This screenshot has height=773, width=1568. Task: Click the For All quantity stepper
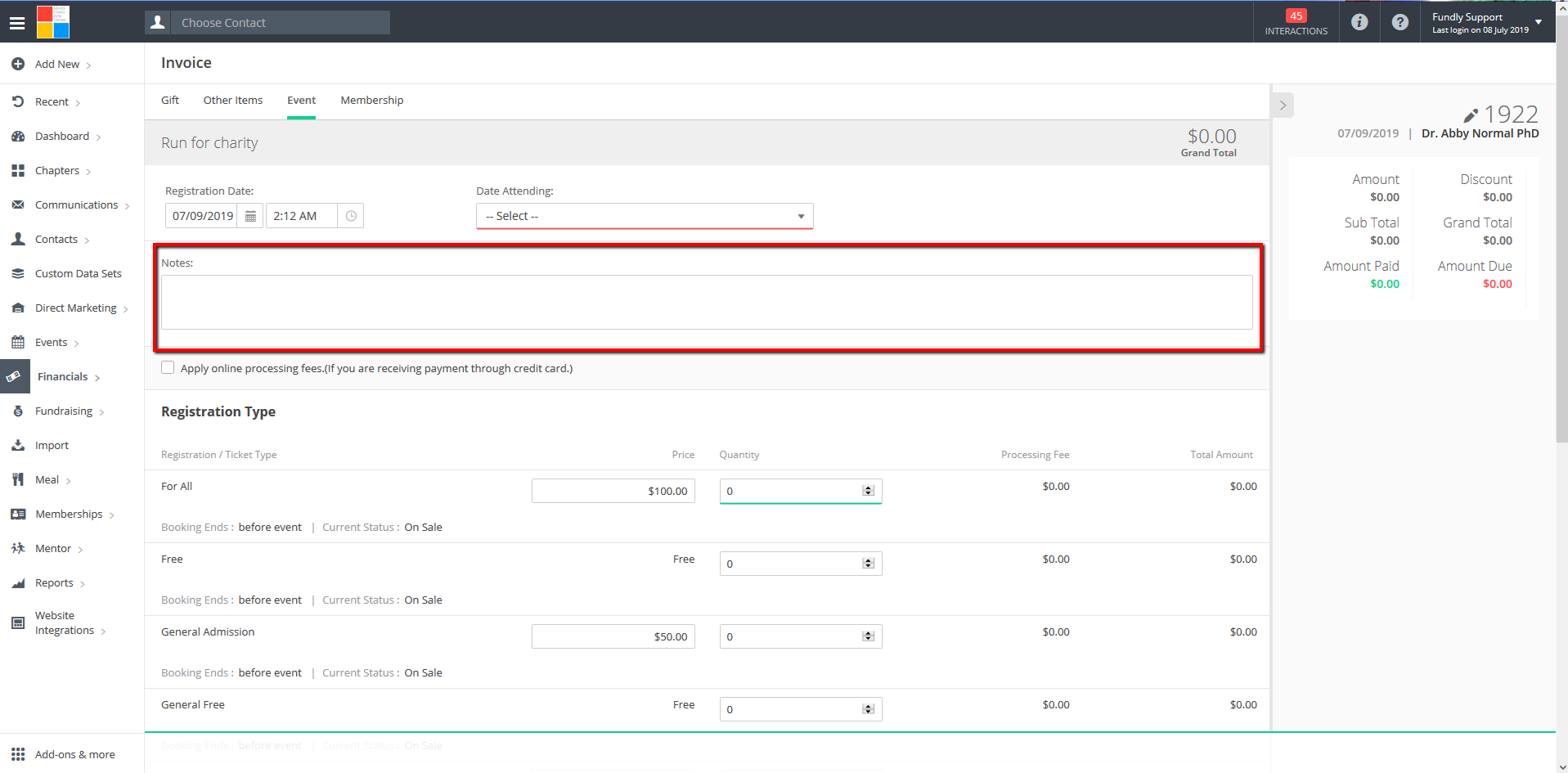pos(869,491)
